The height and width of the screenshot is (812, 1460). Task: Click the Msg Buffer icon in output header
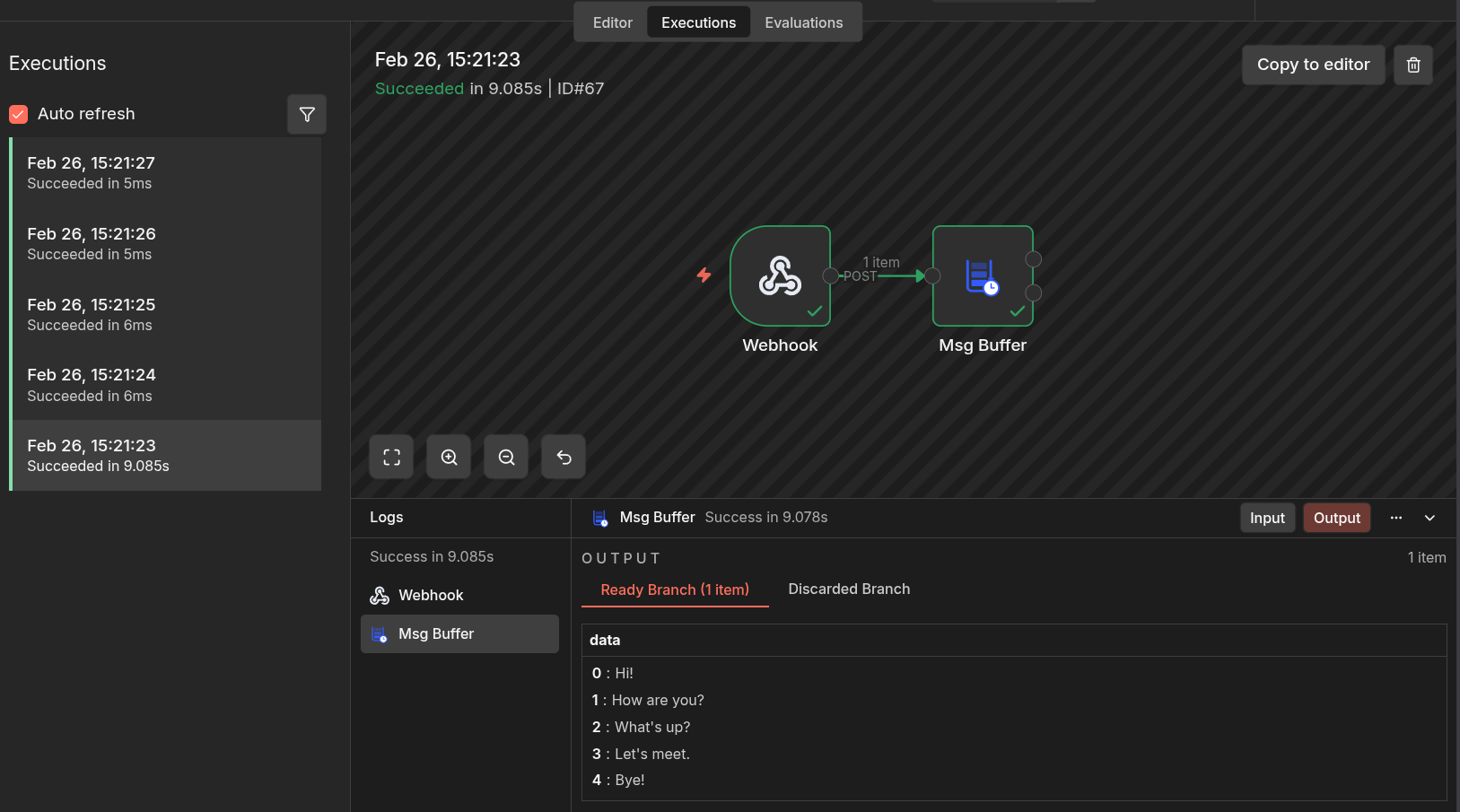(600, 518)
